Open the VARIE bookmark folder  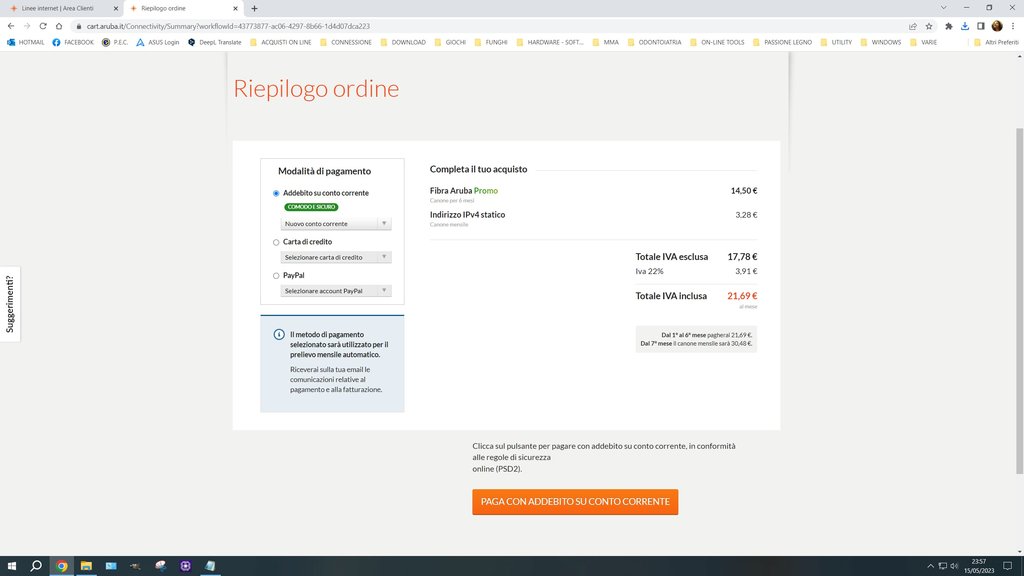tap(923, 42)
